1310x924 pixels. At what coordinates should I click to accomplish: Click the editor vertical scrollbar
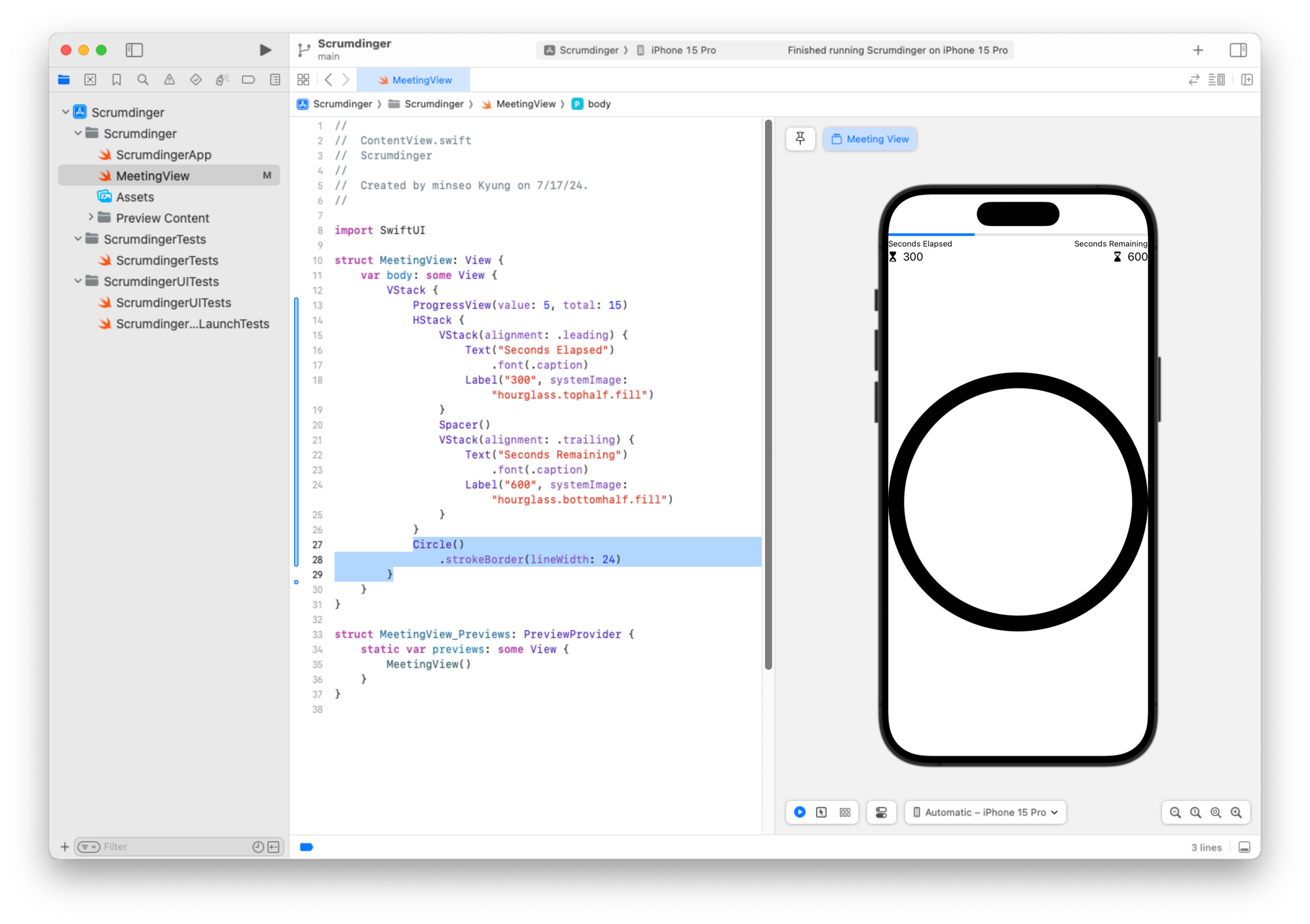coord(768,393)
